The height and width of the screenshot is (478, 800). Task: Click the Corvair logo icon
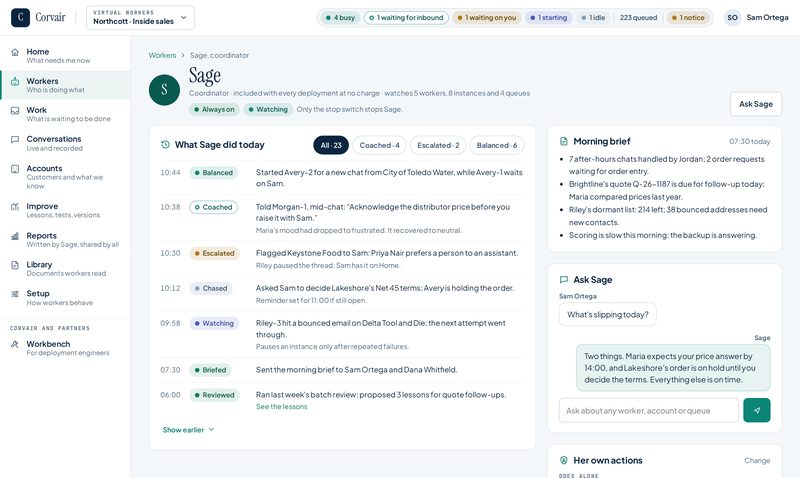[x=20, y=17]
